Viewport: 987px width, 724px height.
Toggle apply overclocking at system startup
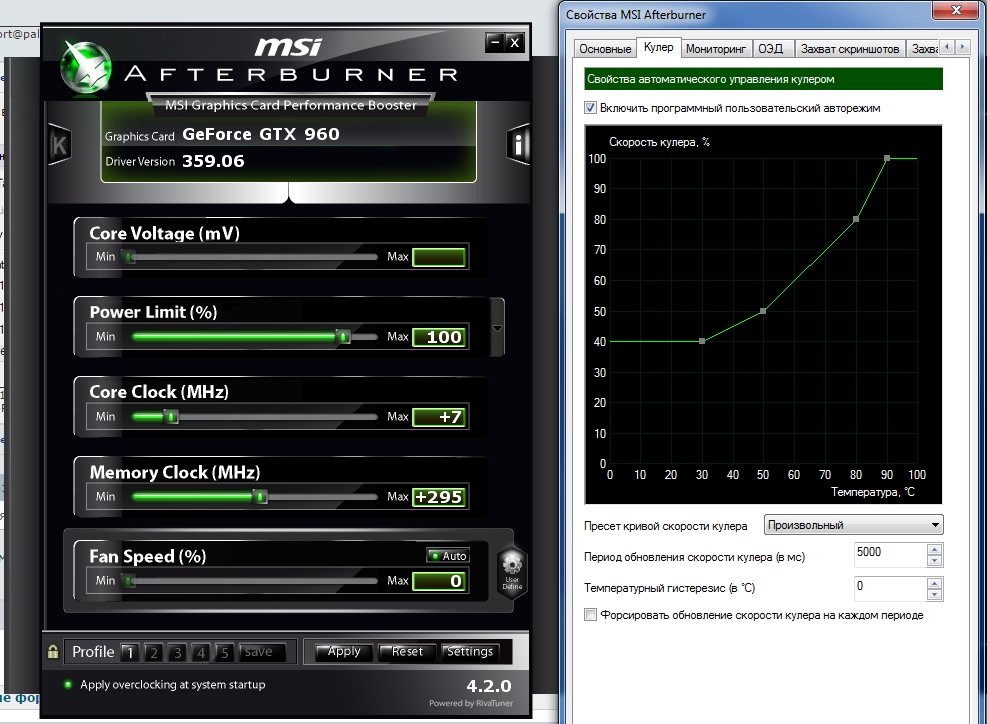(68, 684)
